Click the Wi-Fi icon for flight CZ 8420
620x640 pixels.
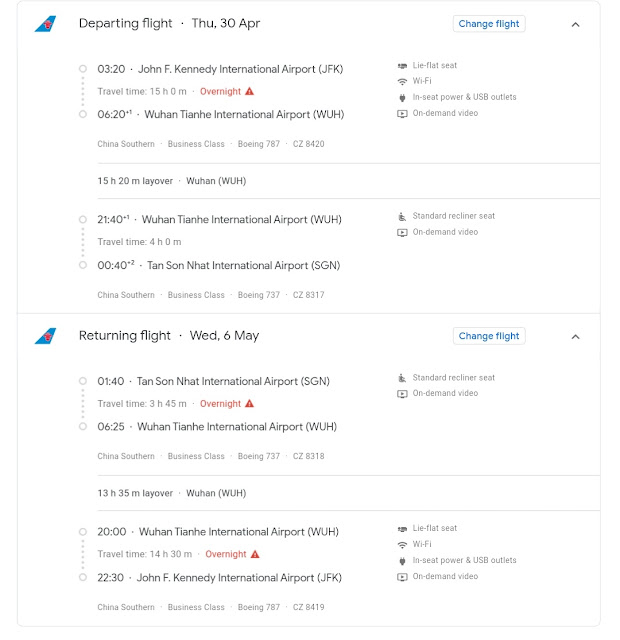coord(402,81)
